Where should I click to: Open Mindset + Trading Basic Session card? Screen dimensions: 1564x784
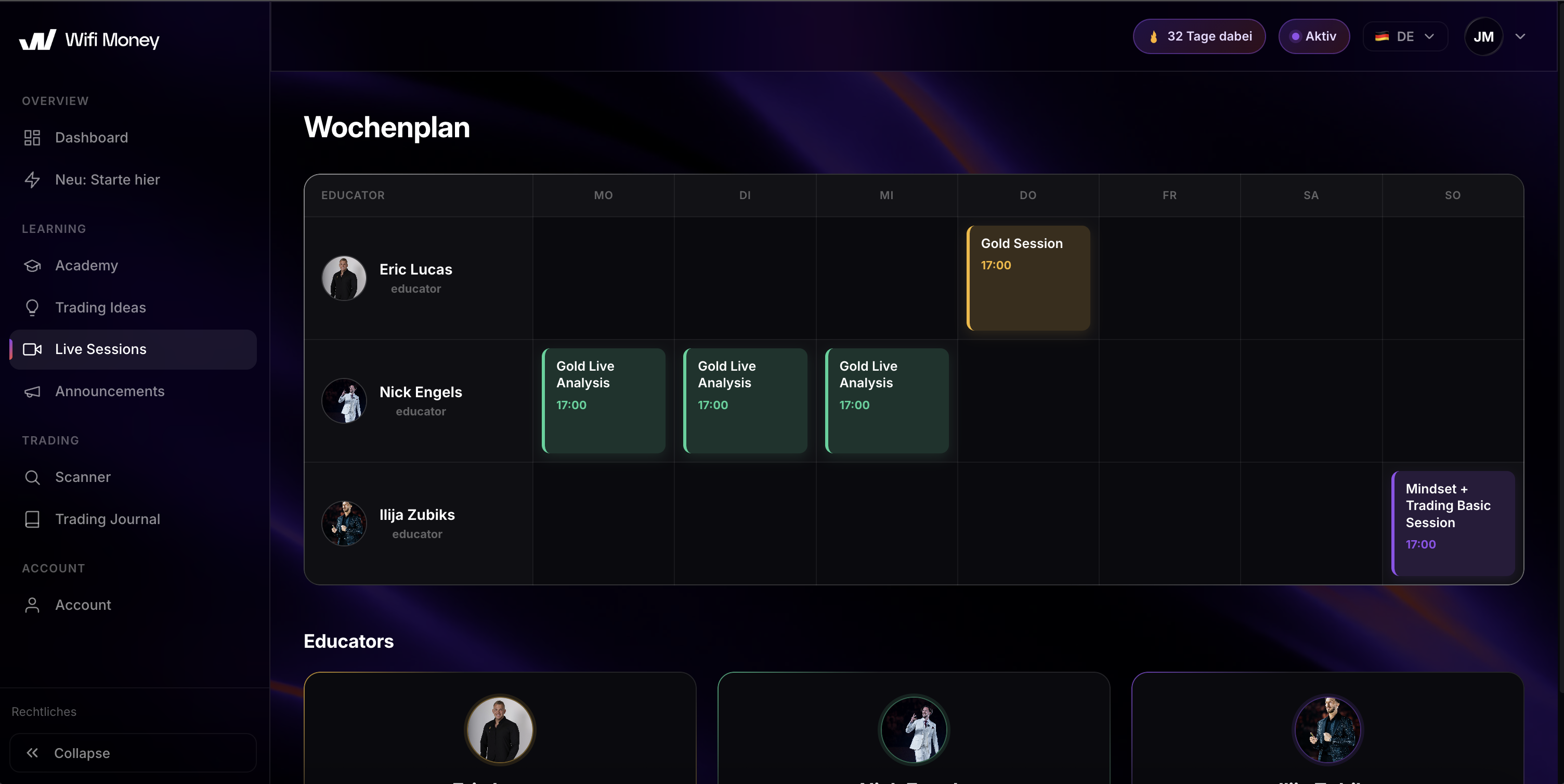click(1453, 524)
